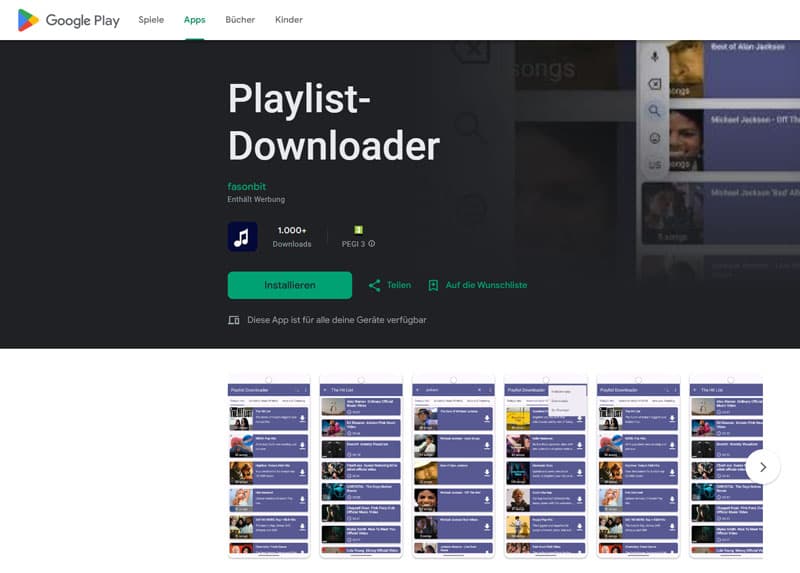
Task: Click the Google Play logo
Action: 68,20
